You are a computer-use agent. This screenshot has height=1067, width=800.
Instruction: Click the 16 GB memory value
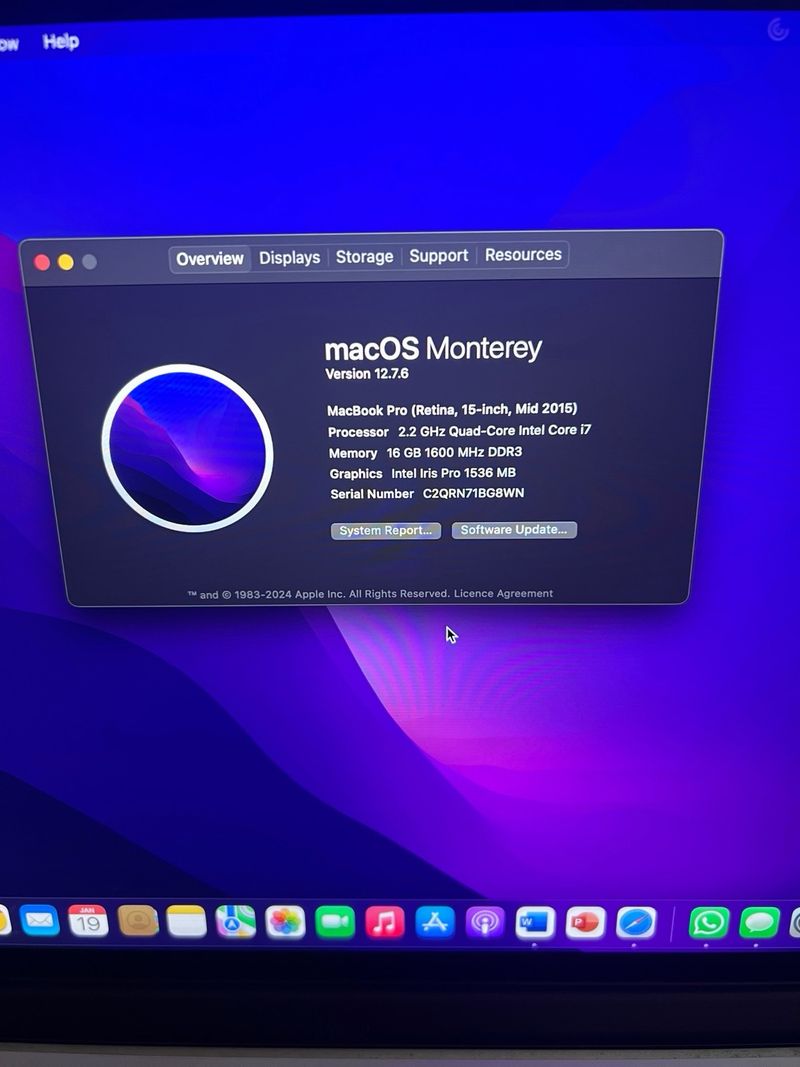[454, 452]
